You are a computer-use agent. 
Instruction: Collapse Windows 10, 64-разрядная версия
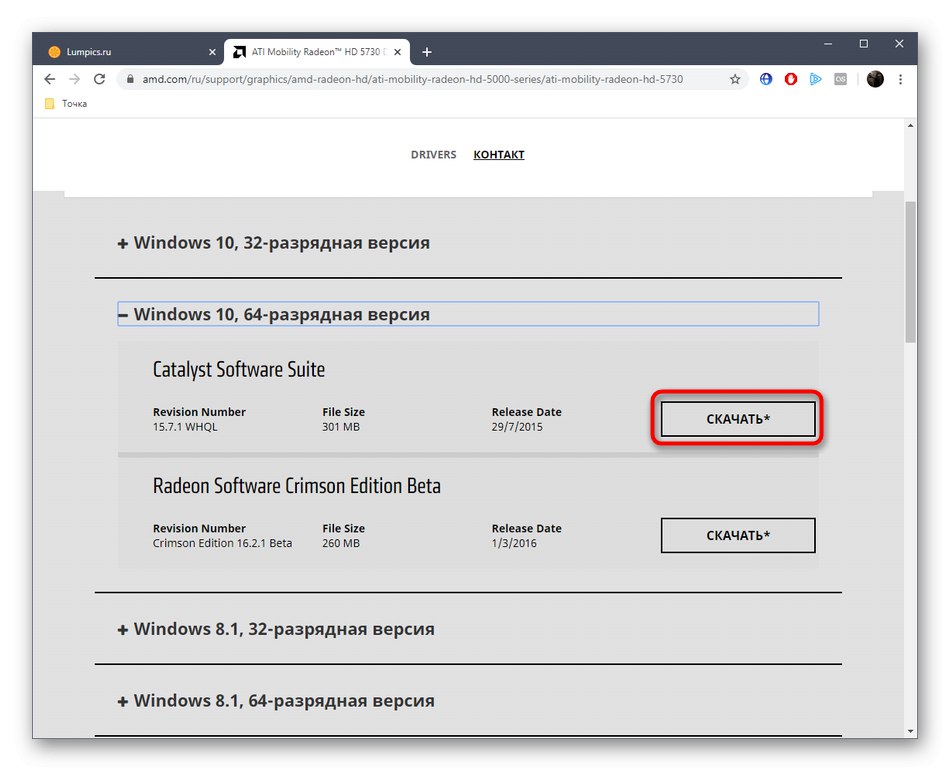(468, 314)
